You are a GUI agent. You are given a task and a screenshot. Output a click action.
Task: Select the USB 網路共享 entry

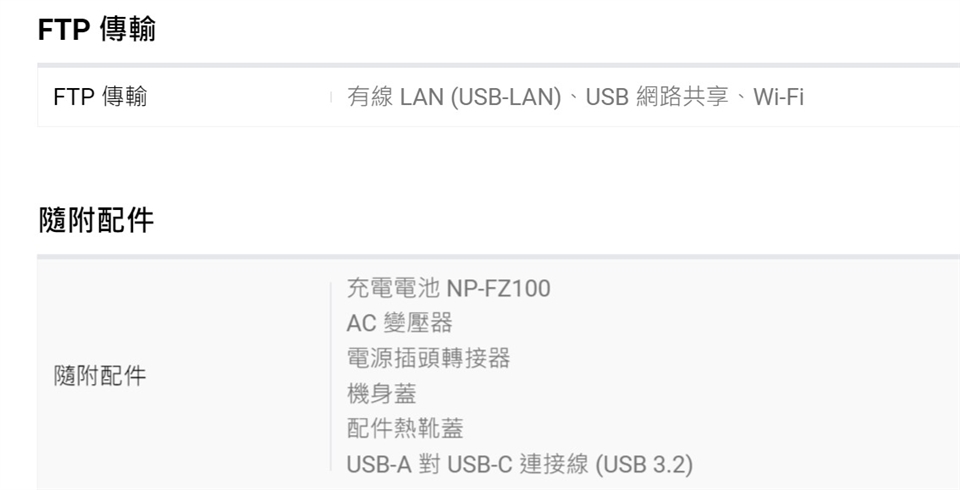coord(656,98)
